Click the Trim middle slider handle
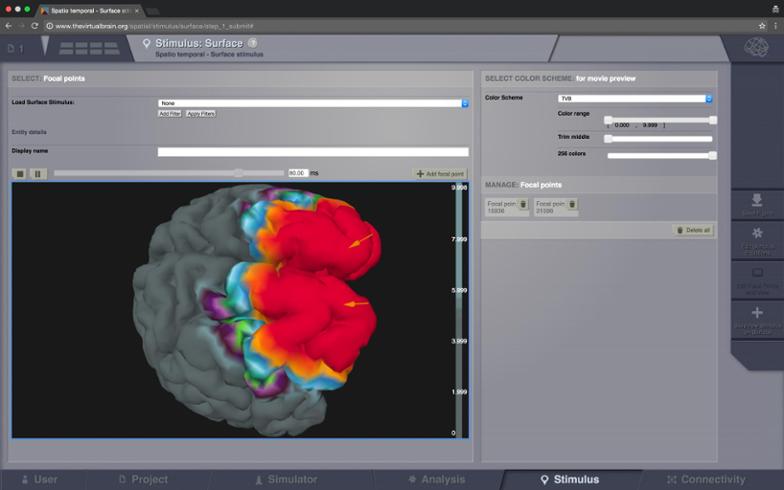Screen dimensions: 784x490 [608, 139]
